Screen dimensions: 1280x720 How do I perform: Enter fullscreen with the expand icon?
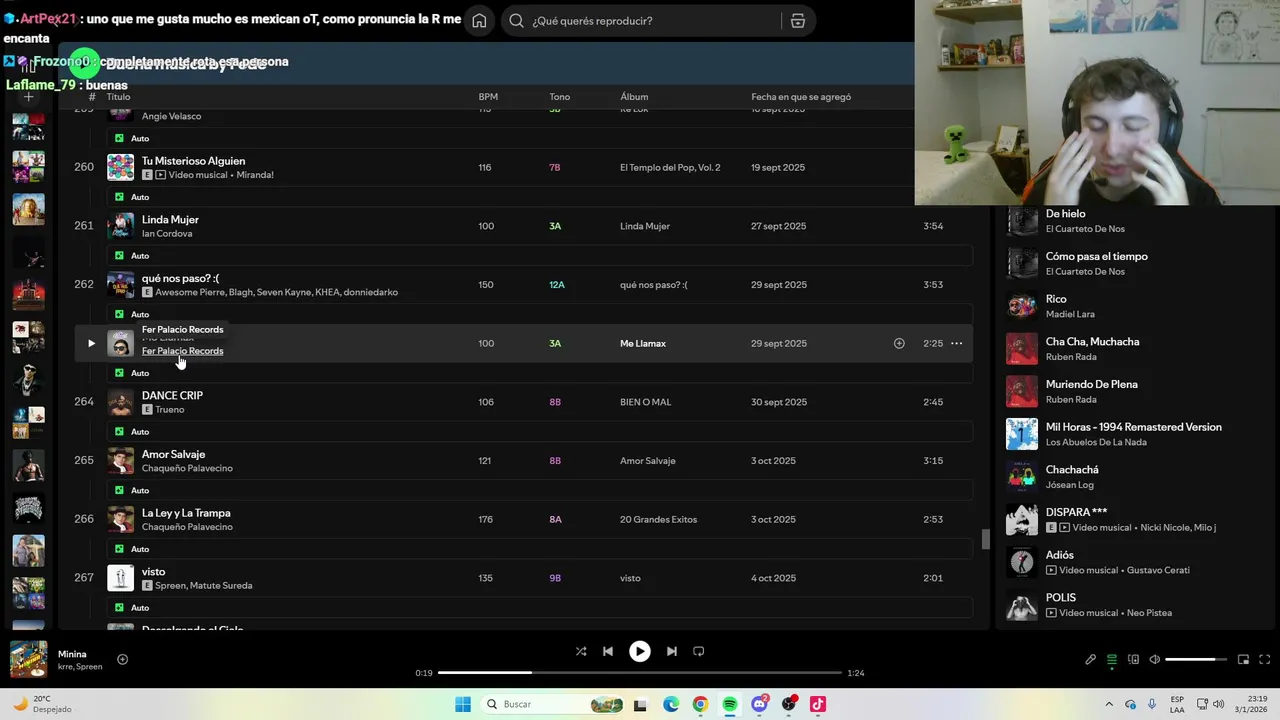[1265, 660]
